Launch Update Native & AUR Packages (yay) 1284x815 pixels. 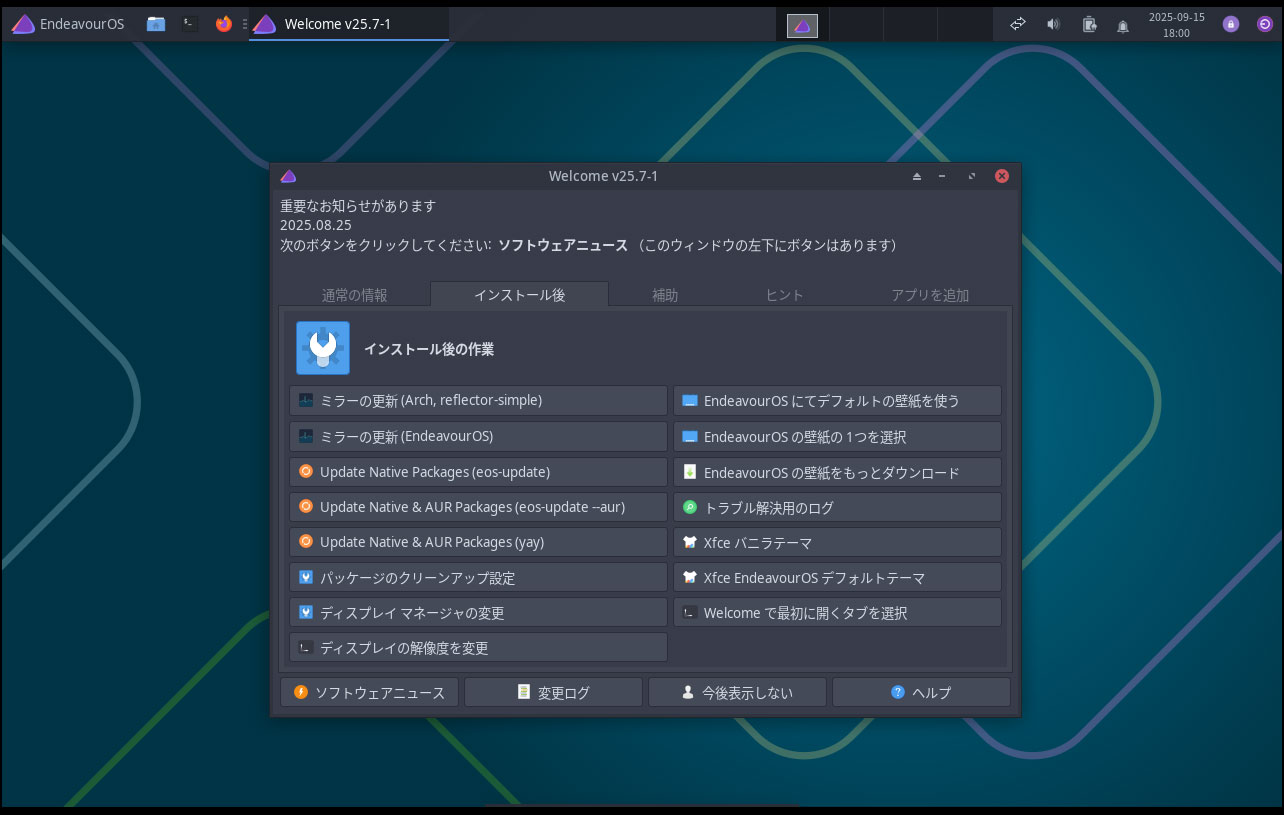coord(478,542)
